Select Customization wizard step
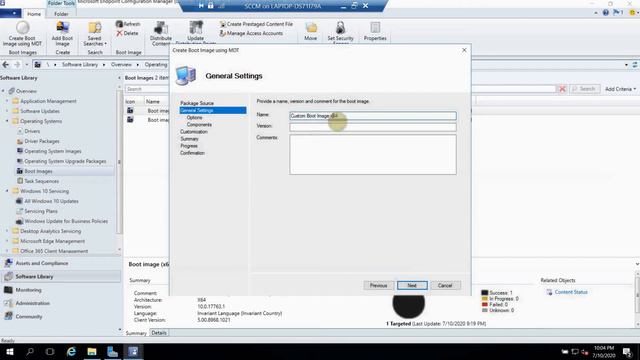 (194, 132)
